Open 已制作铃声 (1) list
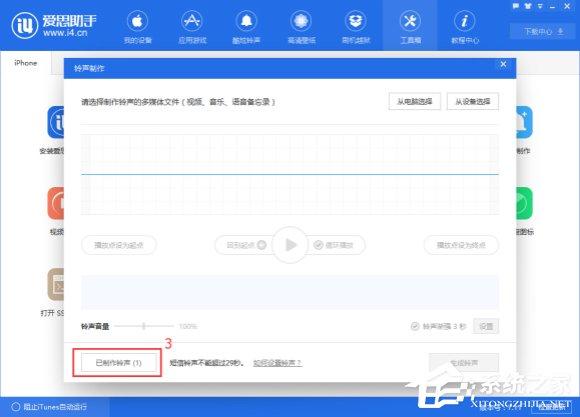Image resolution: width=580 pixels, height=417 pixels. click(118, 363)
